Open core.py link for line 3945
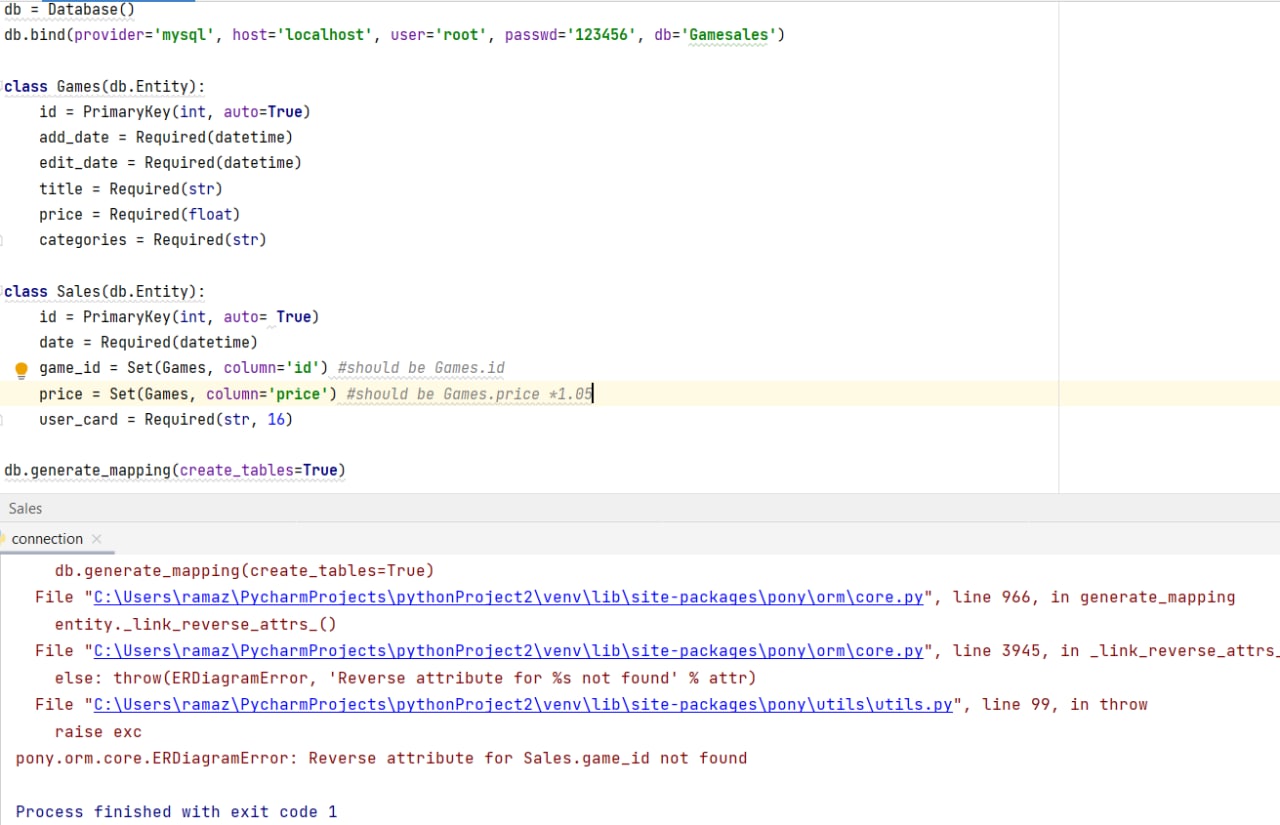The height and width of the screenshot is (825, 1280). [x=508, y=651]
